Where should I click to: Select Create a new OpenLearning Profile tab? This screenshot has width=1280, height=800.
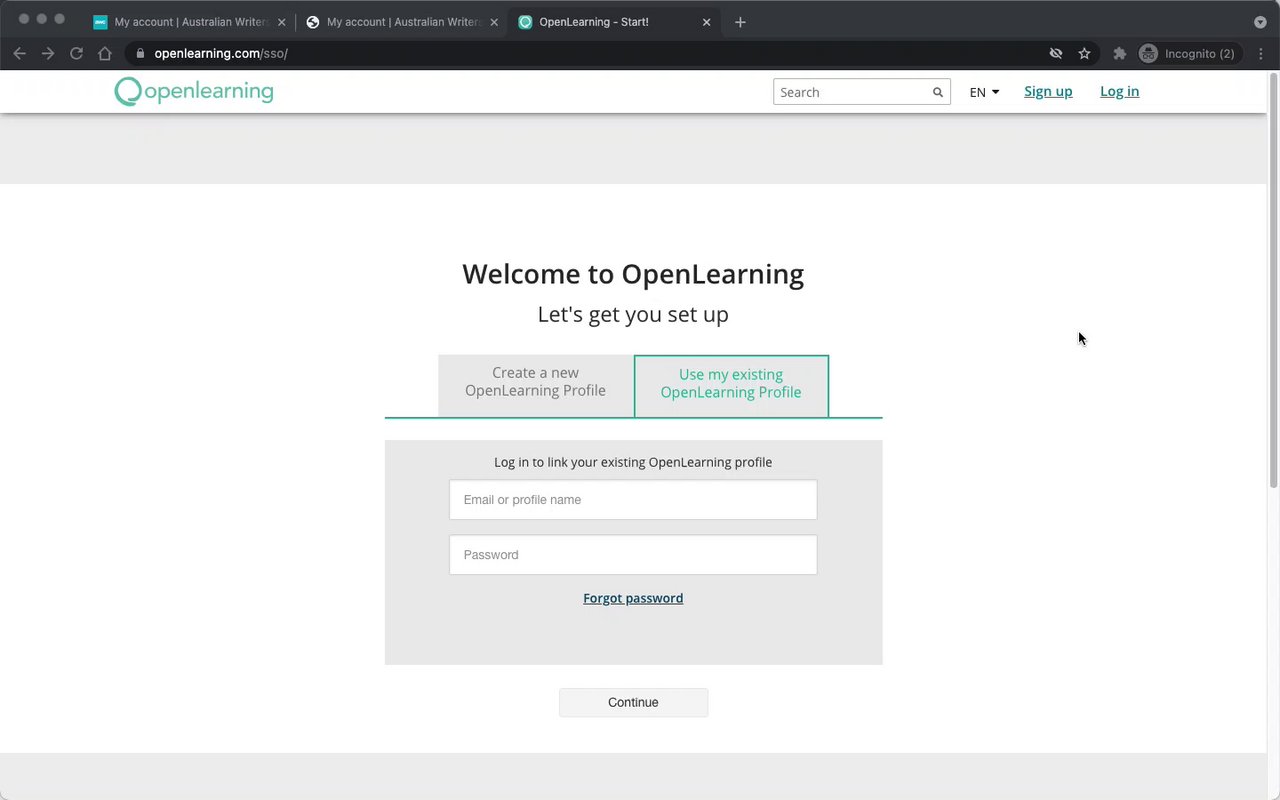coord(535,385)
